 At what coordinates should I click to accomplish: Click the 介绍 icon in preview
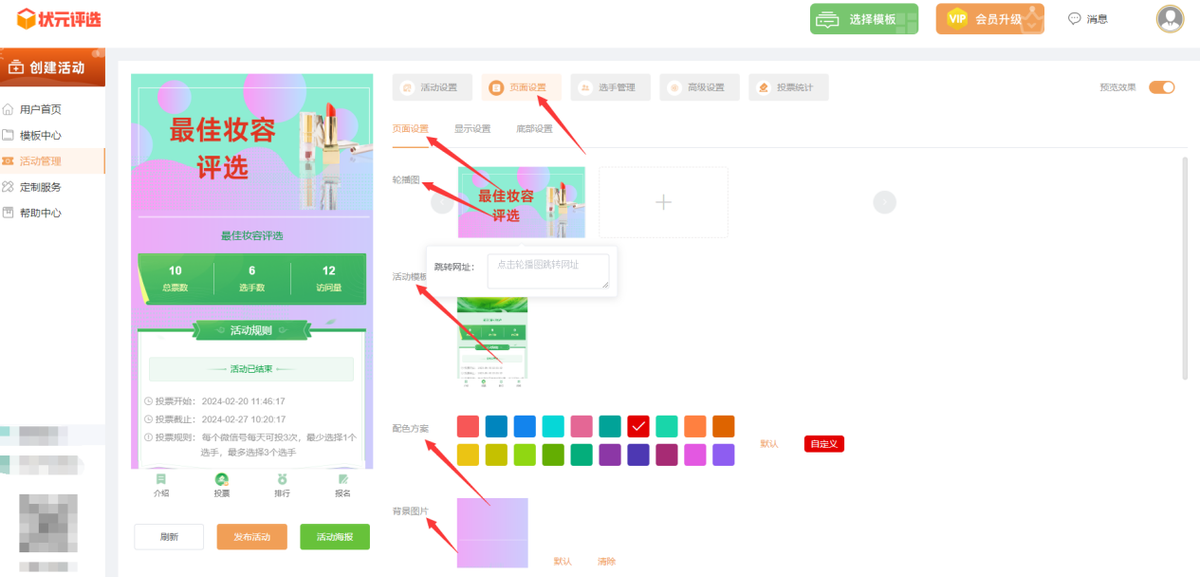[x=161, y=480]
